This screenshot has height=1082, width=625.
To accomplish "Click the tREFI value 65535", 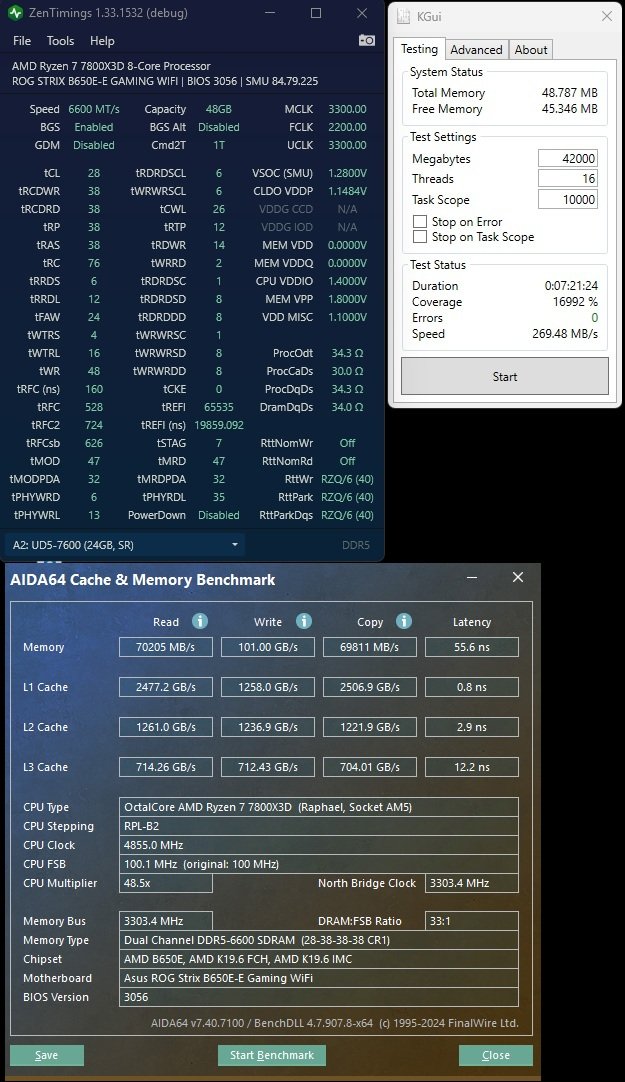I will 219,407.
